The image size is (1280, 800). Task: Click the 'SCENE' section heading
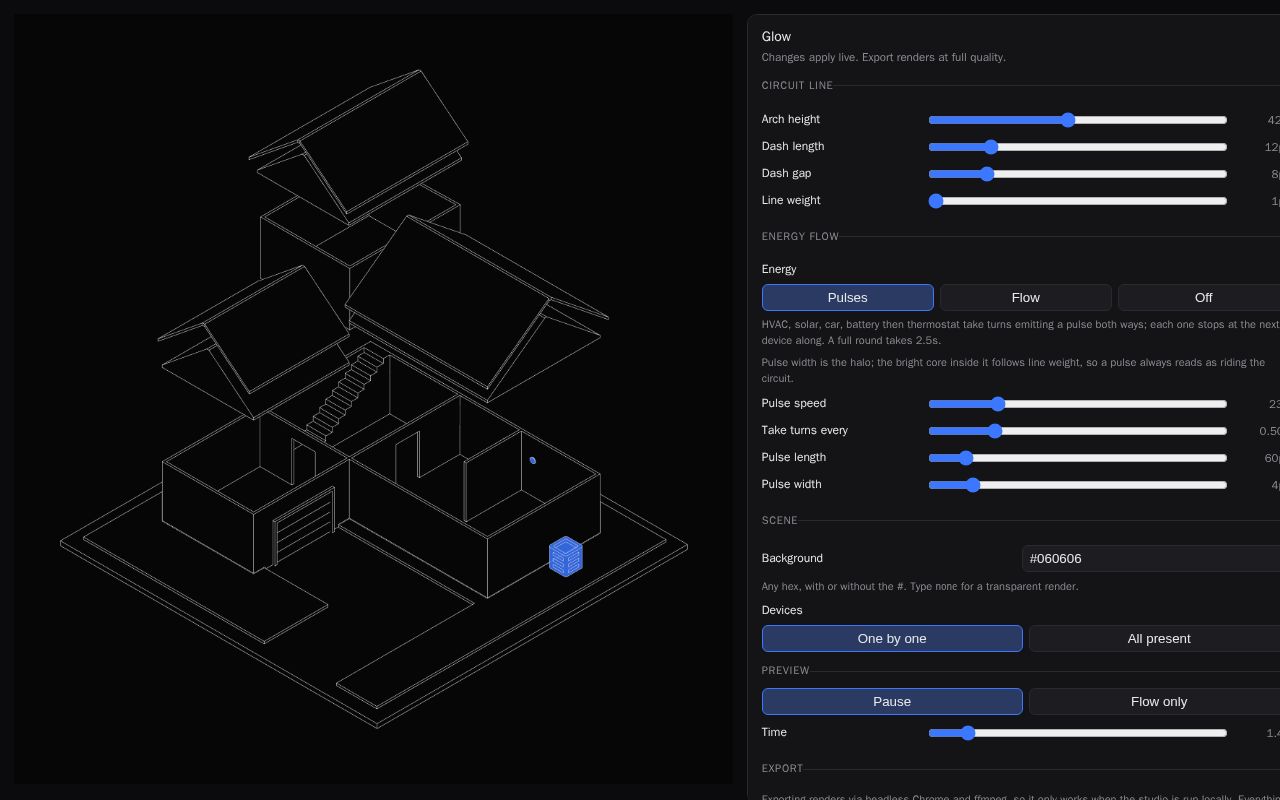[780, 521]
